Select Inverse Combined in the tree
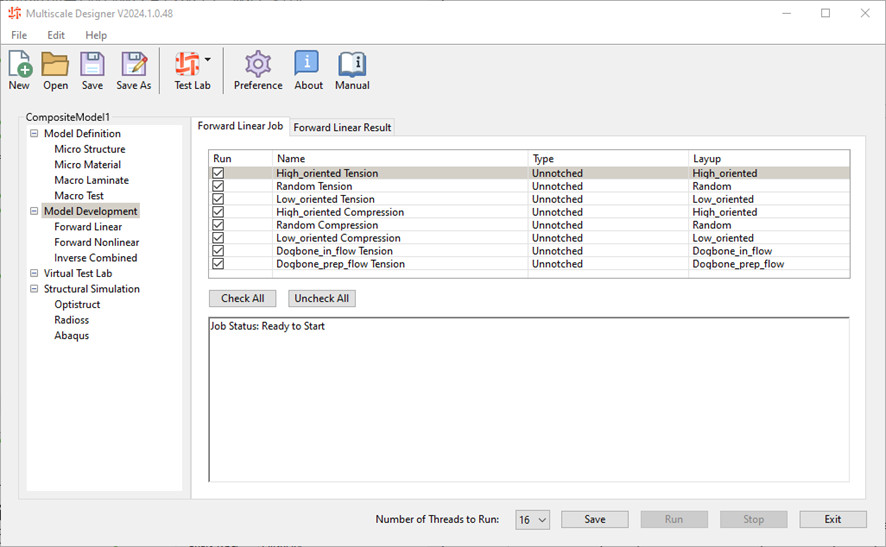The width and height of the screenshot is (886, 547). point(95,258)
